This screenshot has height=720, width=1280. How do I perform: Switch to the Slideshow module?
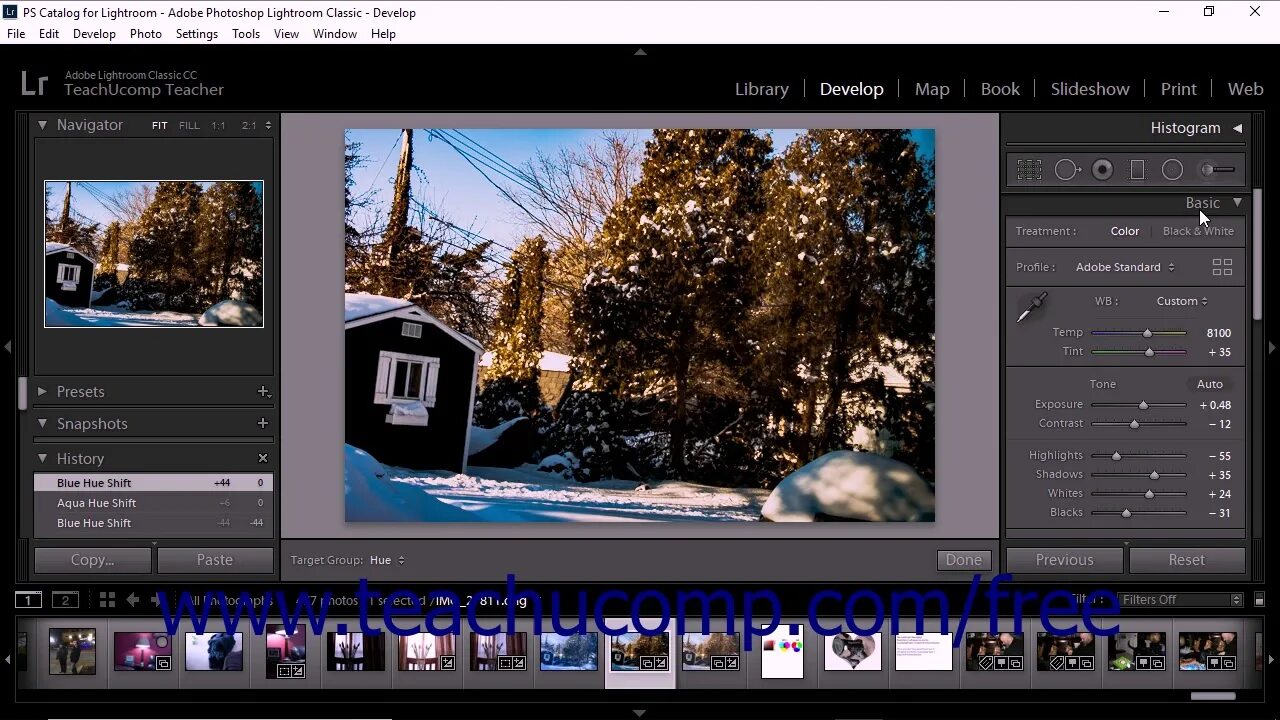click(x=1090, y=89)
